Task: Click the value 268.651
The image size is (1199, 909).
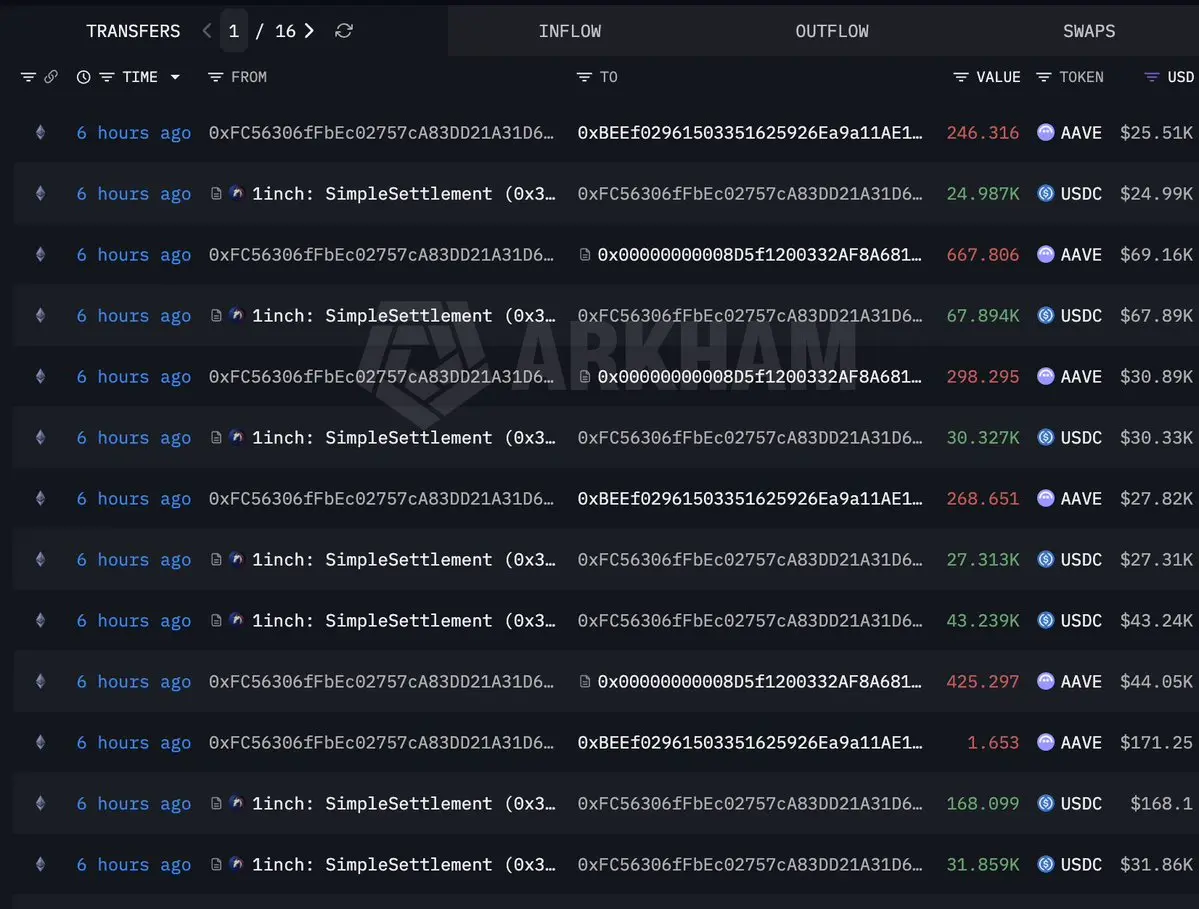Action: click(983, 498)
